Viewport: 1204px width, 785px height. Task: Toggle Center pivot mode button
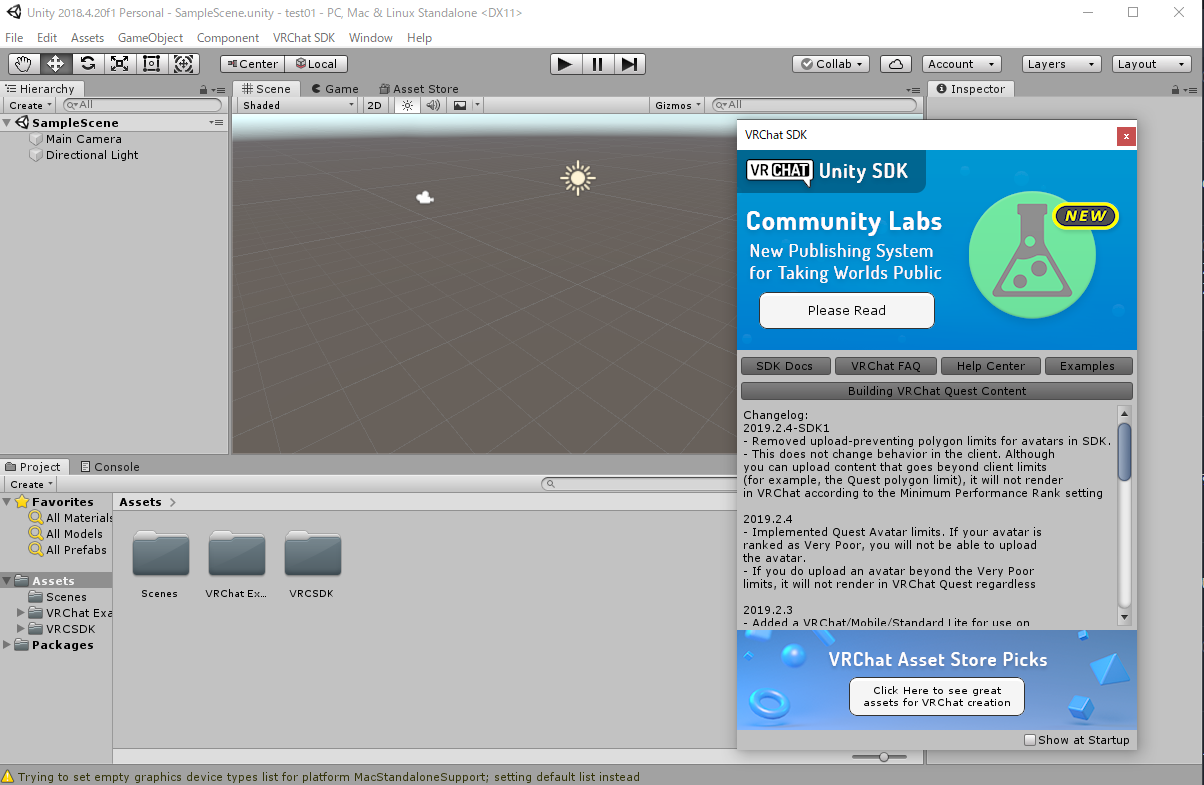[x=252, y=64]
